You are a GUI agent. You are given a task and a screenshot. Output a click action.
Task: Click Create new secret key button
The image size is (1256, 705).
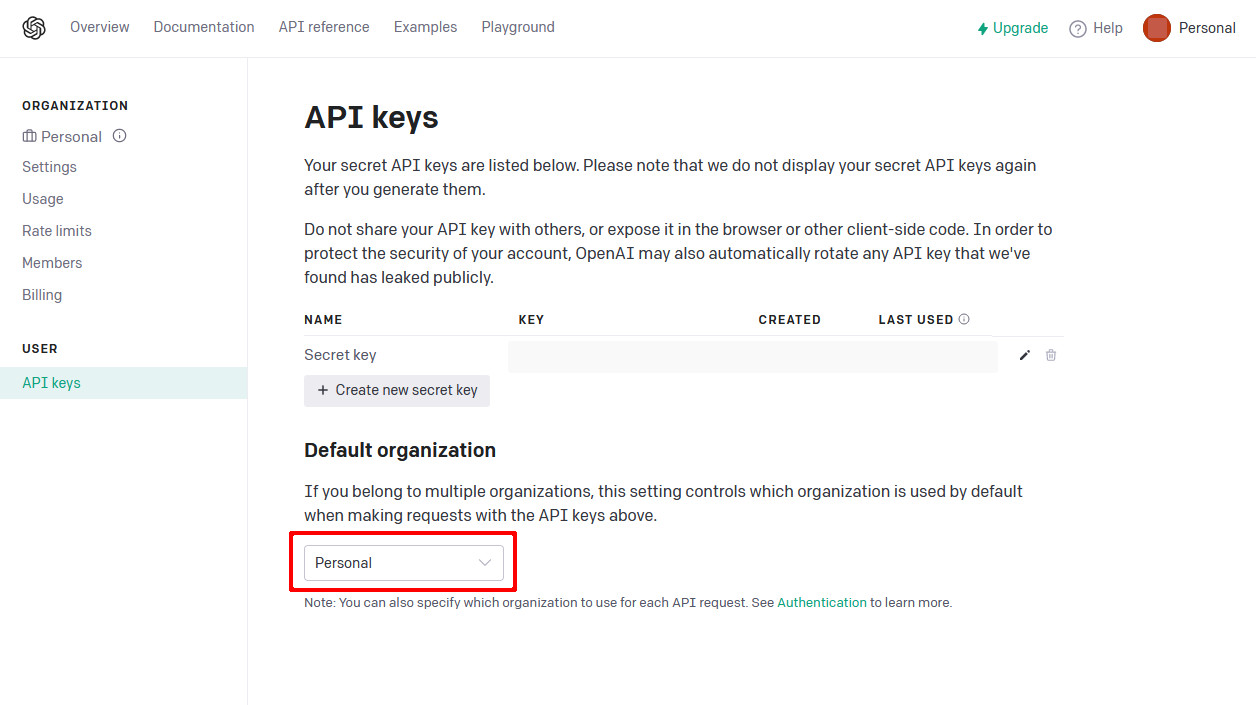pos(397,390)
